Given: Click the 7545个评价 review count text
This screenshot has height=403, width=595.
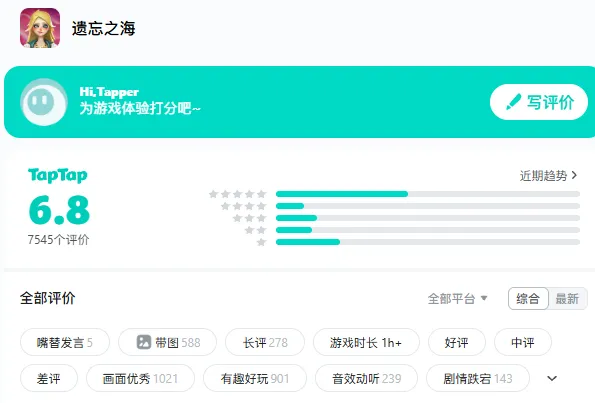Looking at the screenshot, I should pyautogui.click(x=58, y=240).
